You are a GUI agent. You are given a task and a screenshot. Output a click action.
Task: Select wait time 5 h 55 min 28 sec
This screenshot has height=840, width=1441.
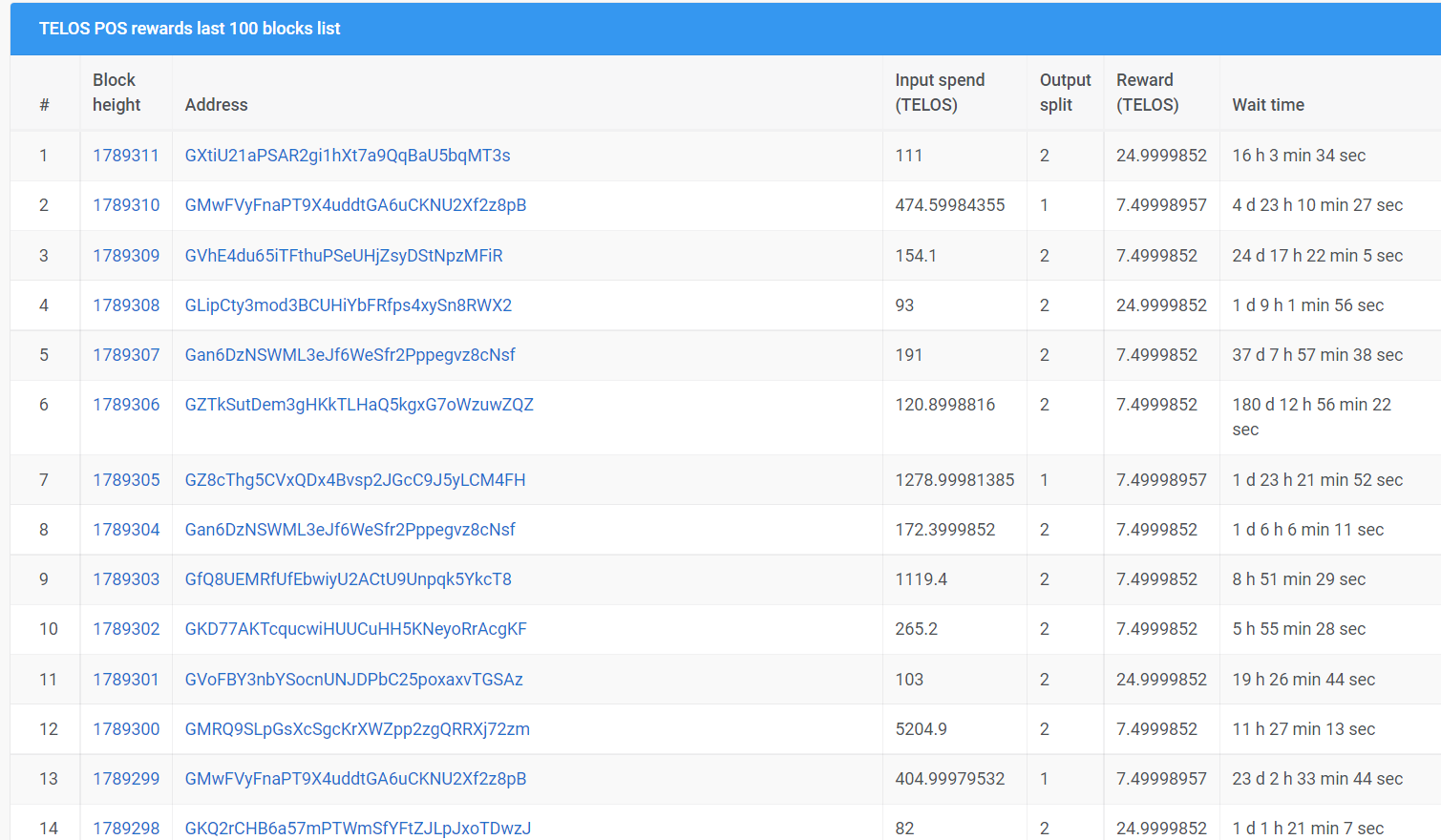pos(1299,629)
